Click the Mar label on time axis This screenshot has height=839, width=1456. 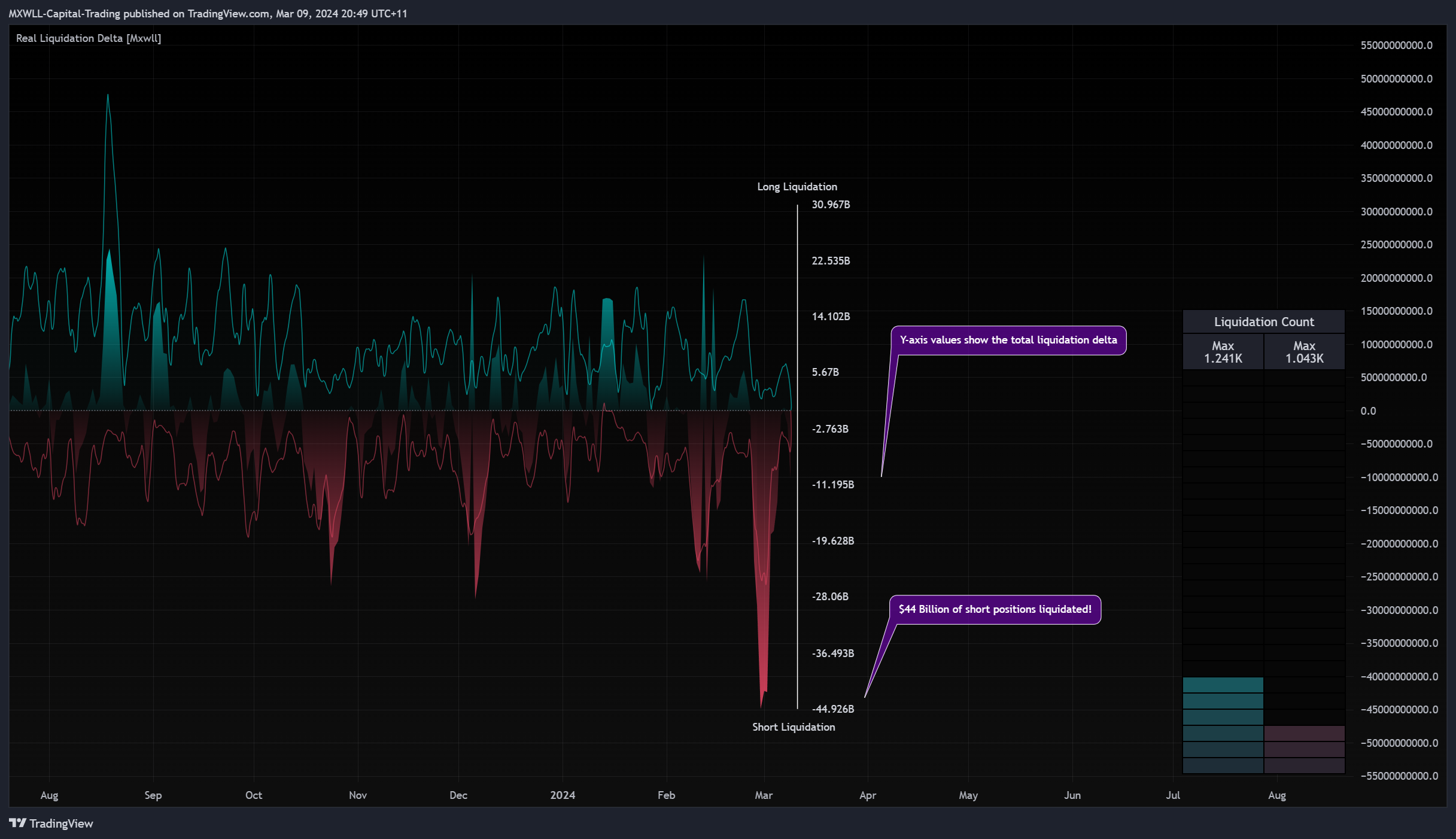764,795
